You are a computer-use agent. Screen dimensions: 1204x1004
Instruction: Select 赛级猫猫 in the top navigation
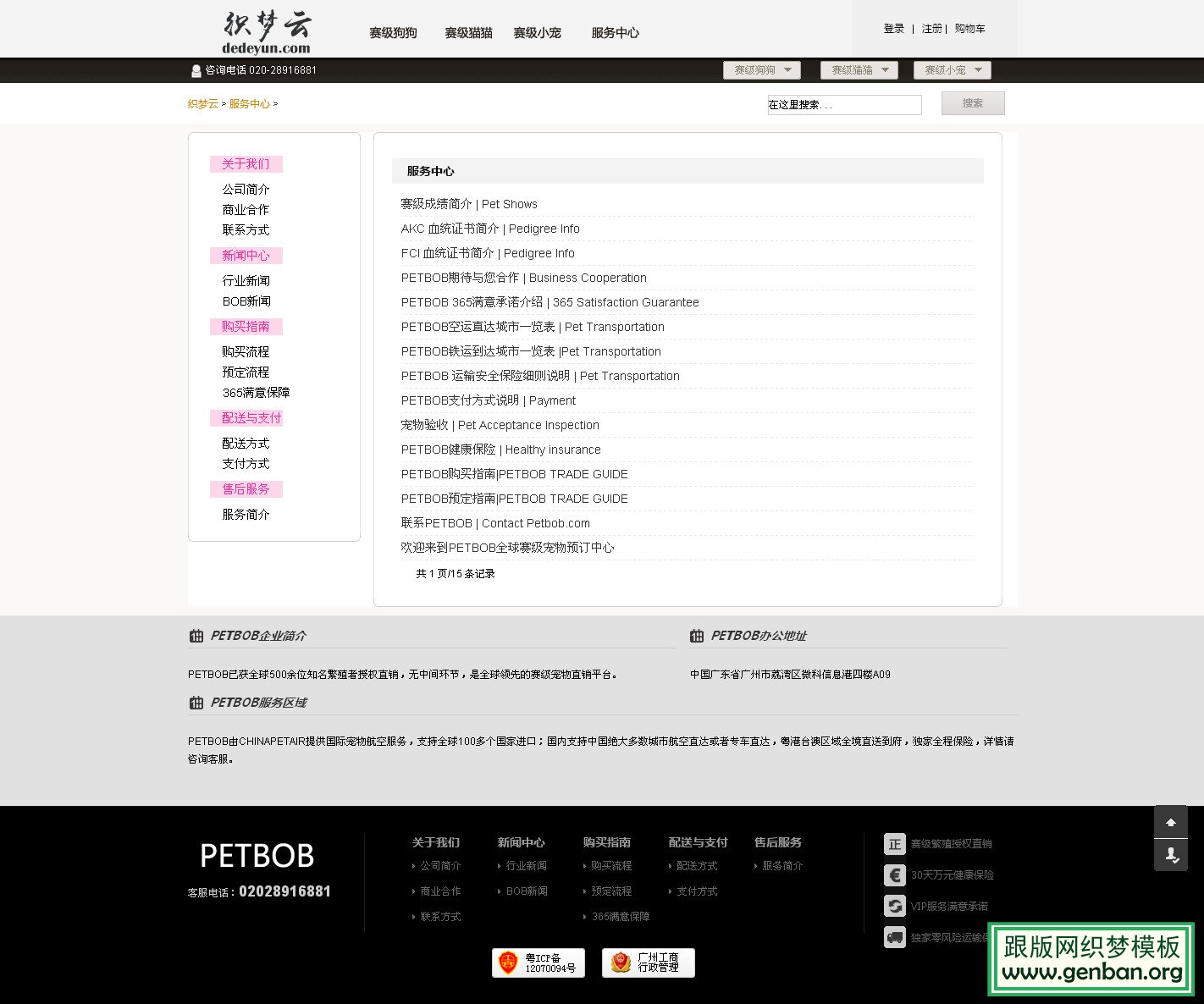point(468,33)
